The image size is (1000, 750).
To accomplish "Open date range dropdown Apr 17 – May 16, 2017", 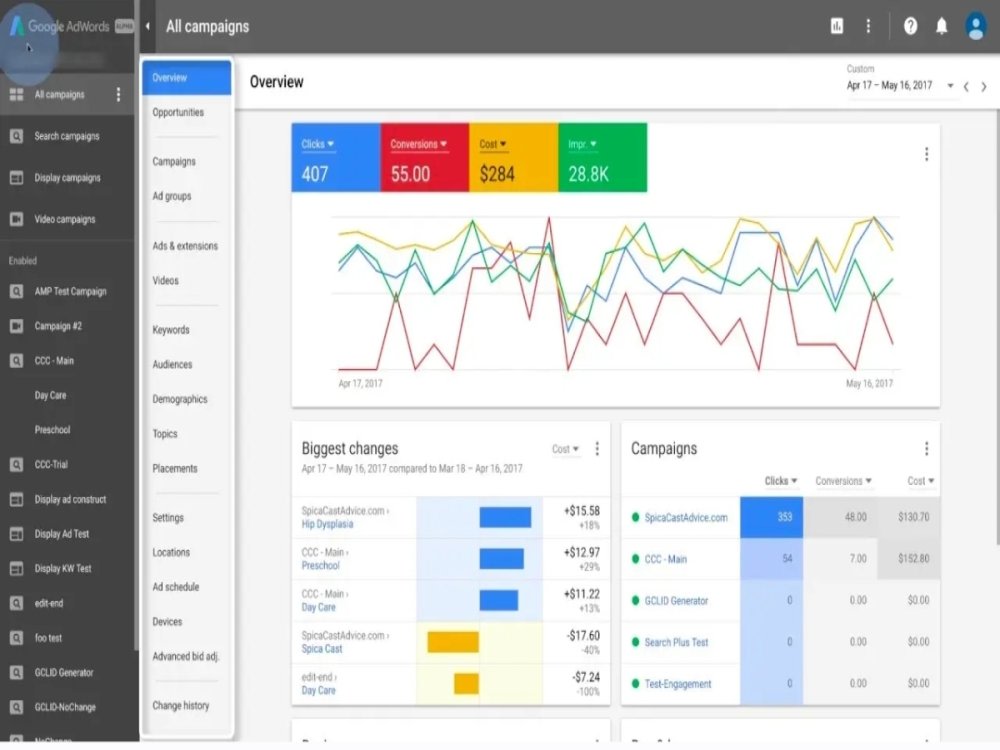I will tap(900, 85).
